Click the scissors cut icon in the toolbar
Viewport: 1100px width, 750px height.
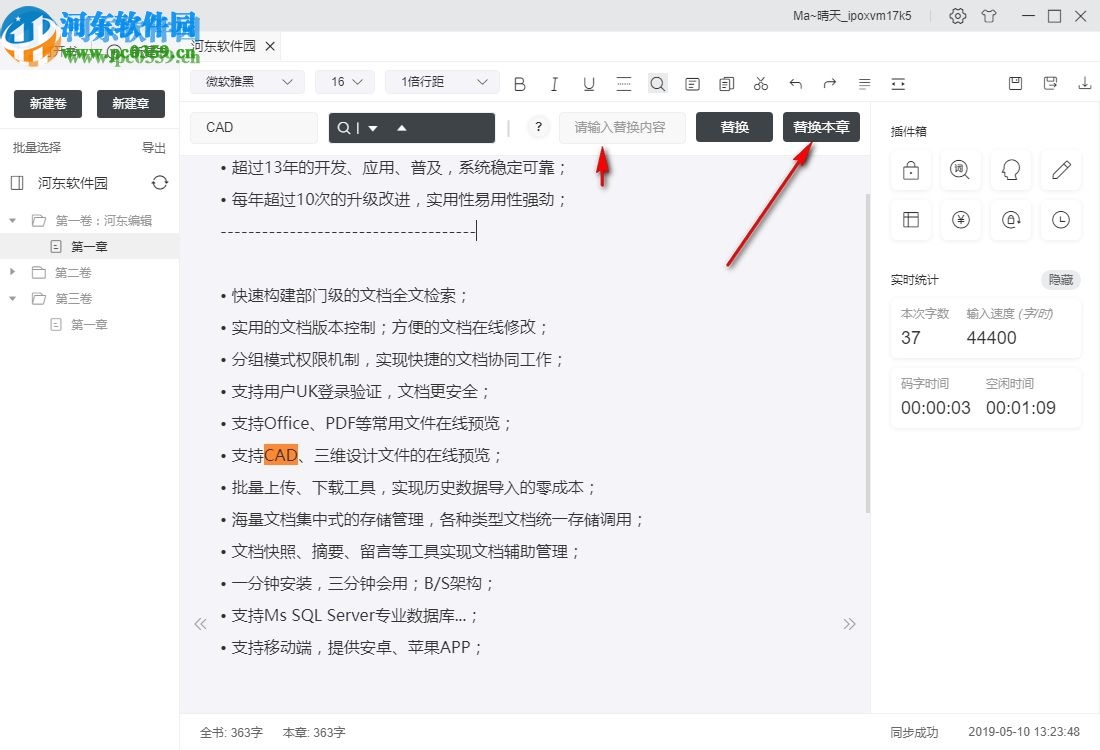point(760,83)
